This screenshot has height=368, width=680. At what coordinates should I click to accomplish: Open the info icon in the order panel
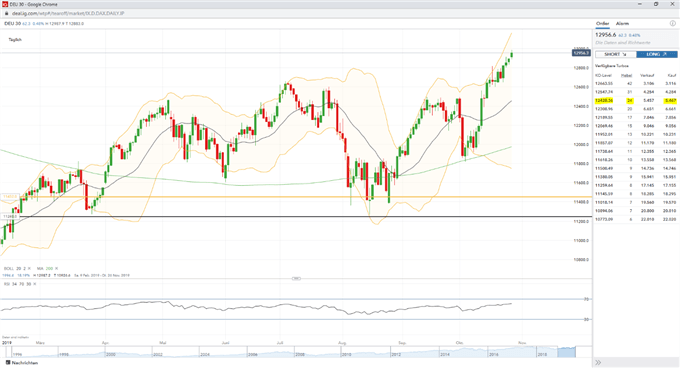pos(673,23)
